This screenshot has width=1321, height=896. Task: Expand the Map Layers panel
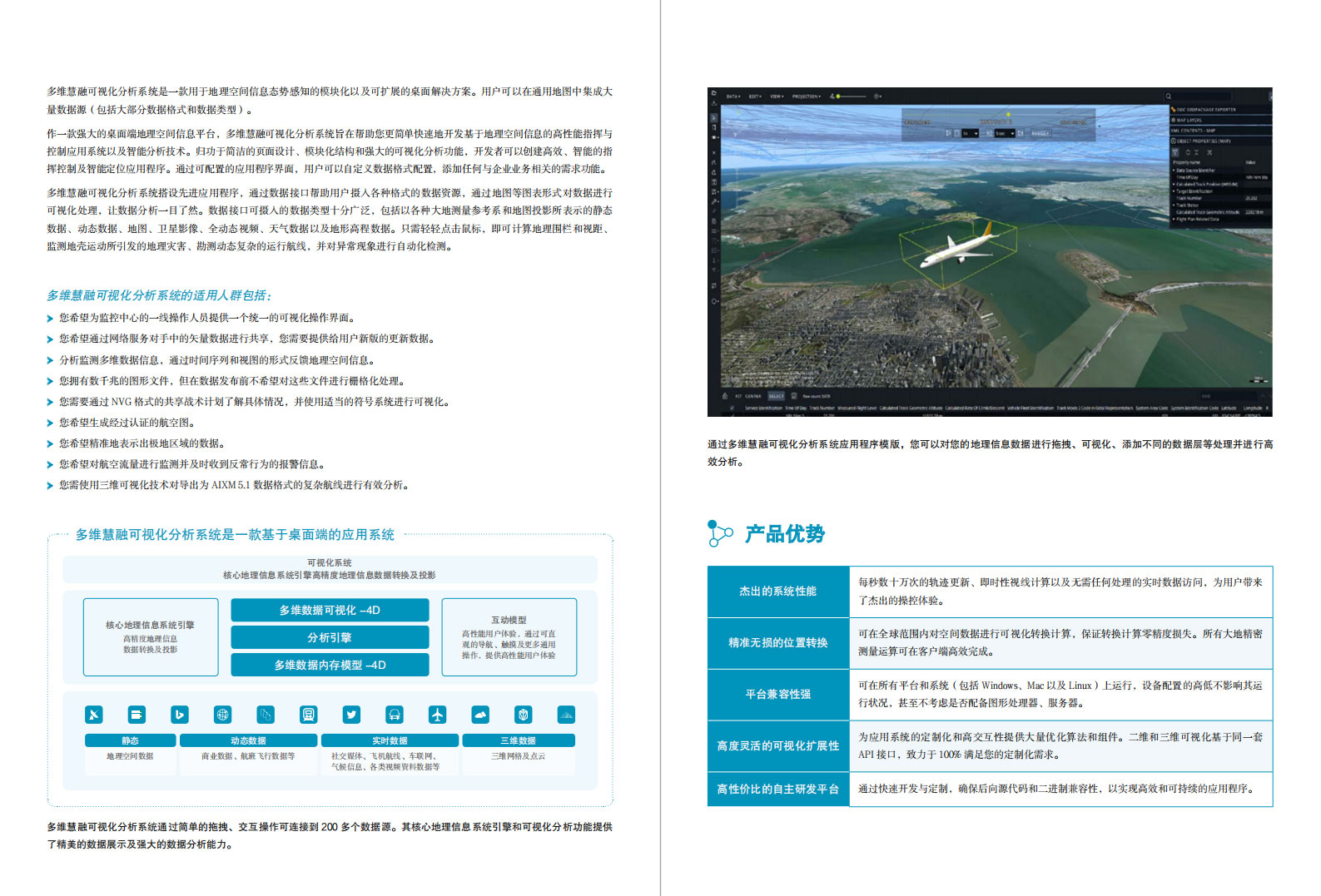click(x=1189, y=120)
